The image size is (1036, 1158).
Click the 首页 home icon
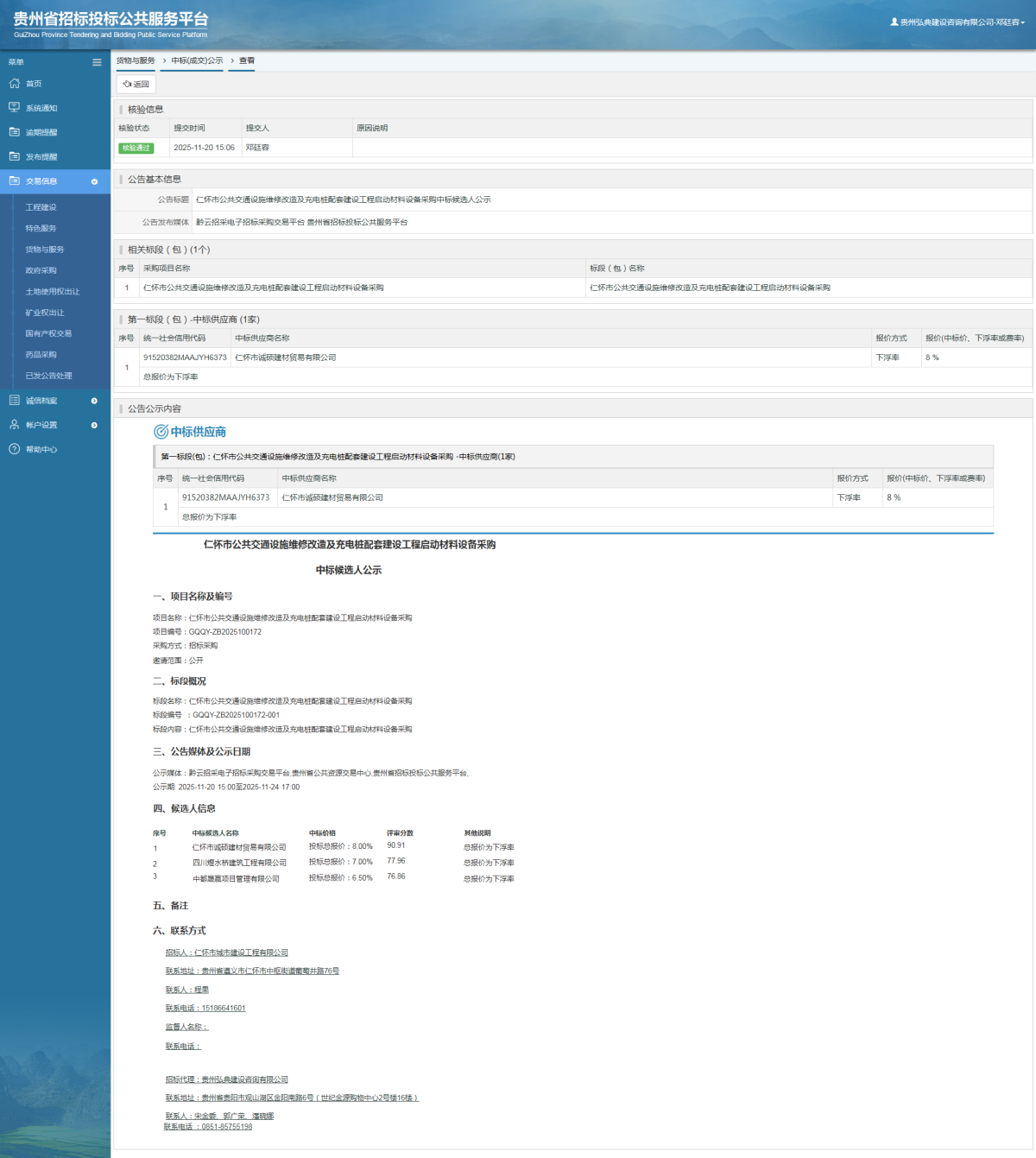tap(14, 84)
